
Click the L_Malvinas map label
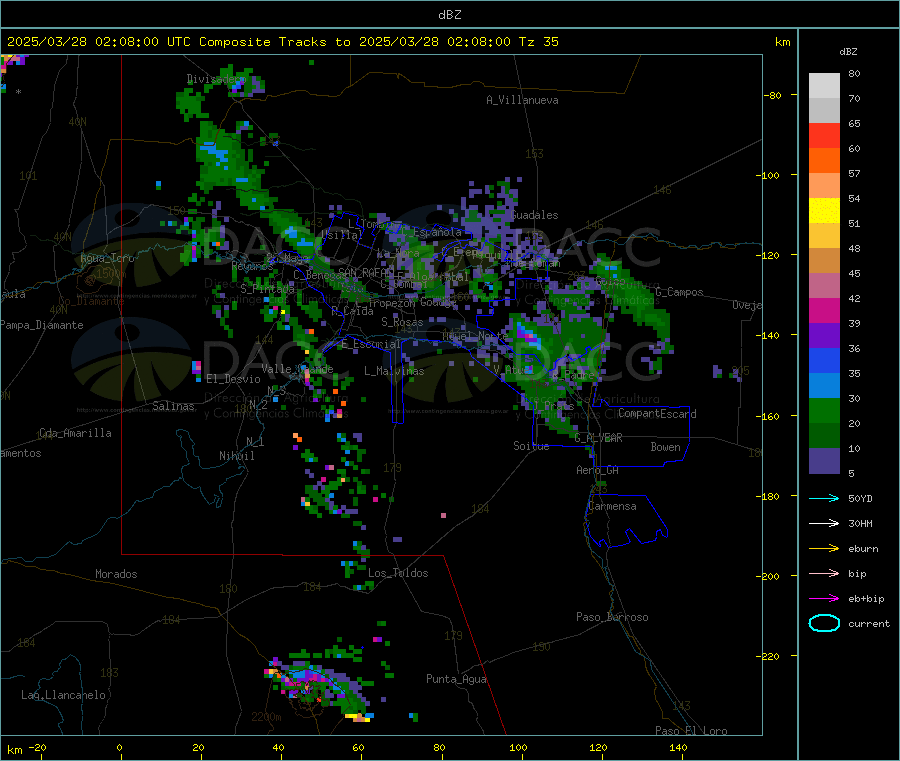394,371
